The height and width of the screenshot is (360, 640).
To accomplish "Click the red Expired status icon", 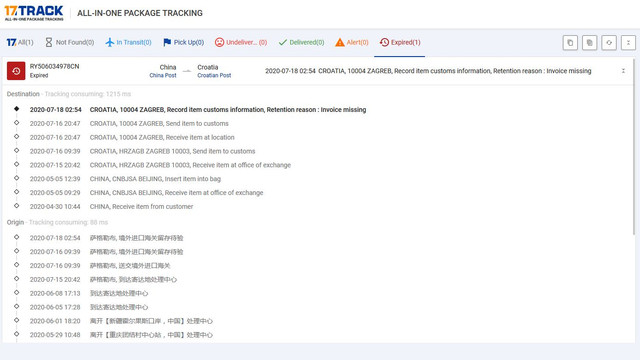I will 16,71.
